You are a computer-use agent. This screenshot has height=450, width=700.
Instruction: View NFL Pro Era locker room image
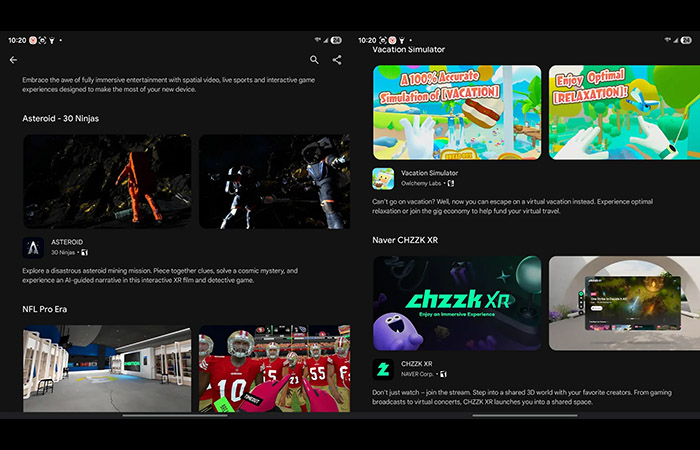pos(107,368)
